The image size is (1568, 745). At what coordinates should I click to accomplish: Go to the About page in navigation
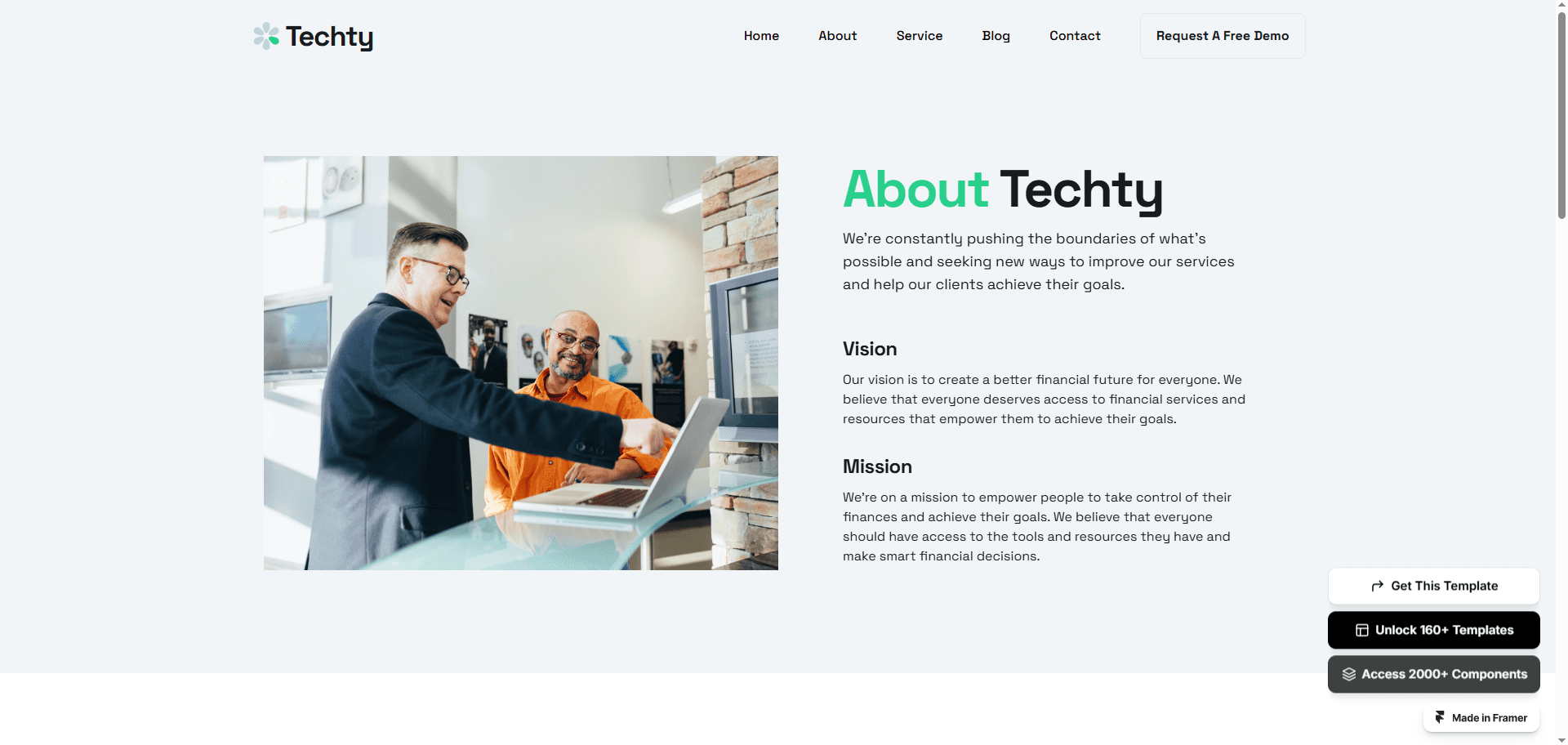[837, 36]
